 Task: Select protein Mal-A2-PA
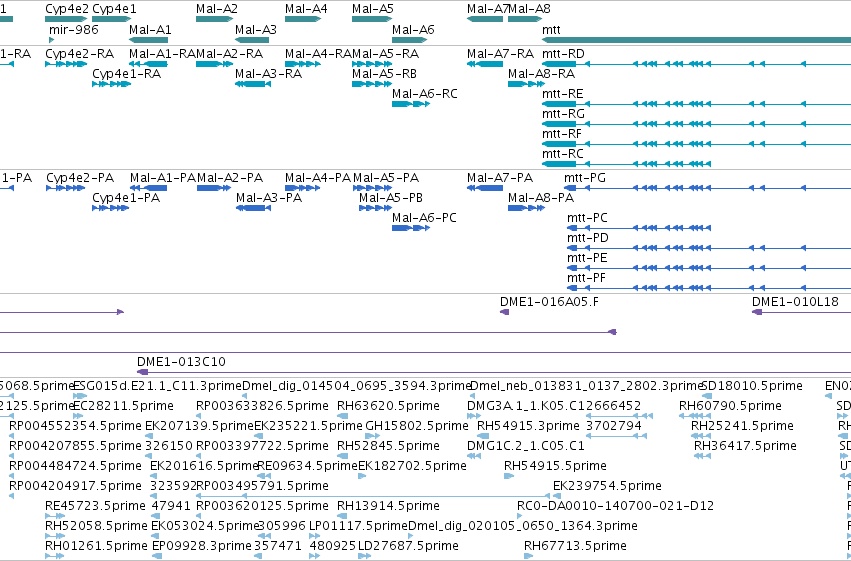point(214,188)
